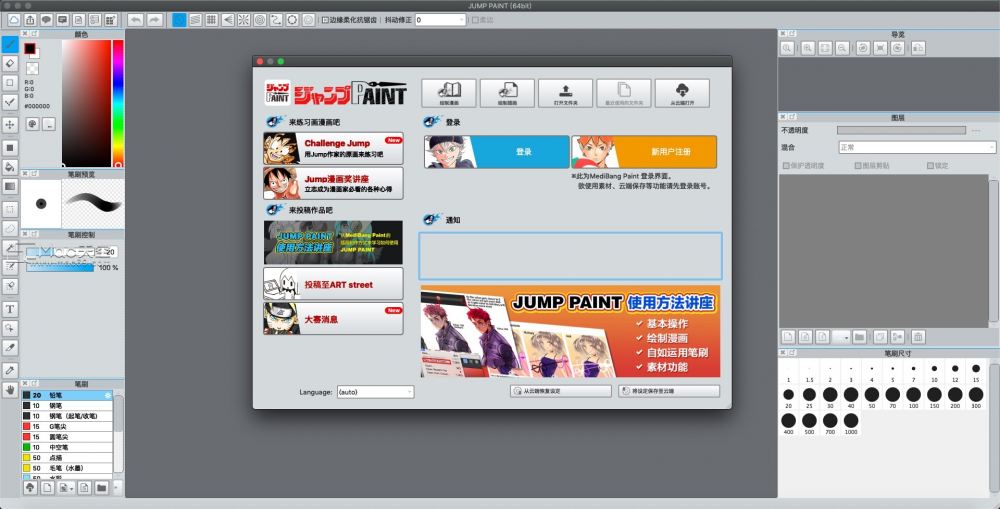
Task: Open the Challenge Jump banner
Action: [333, 149]
